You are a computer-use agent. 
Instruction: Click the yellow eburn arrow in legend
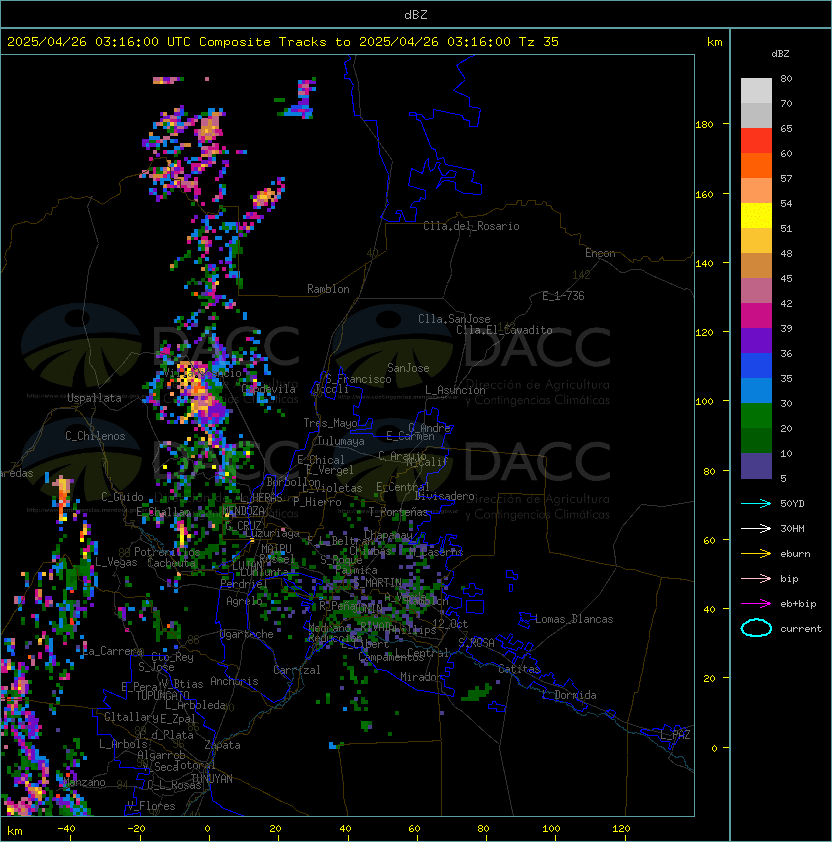pyautogui.click(x=756, y=554)
